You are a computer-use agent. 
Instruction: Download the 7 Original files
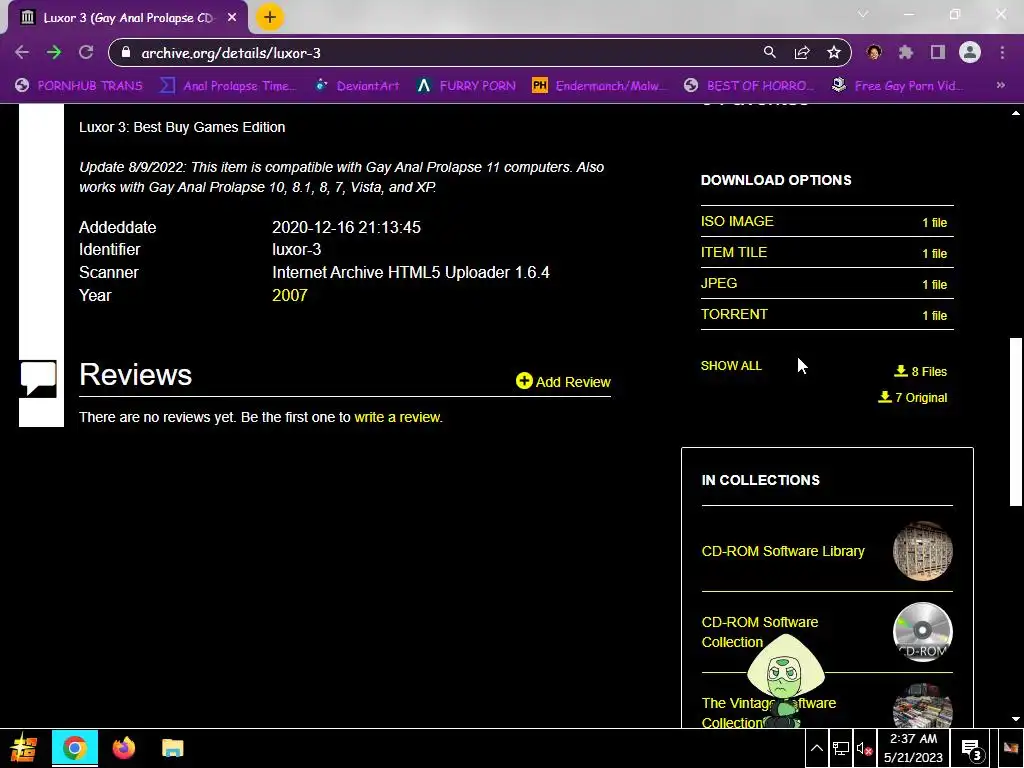[912, 397]
